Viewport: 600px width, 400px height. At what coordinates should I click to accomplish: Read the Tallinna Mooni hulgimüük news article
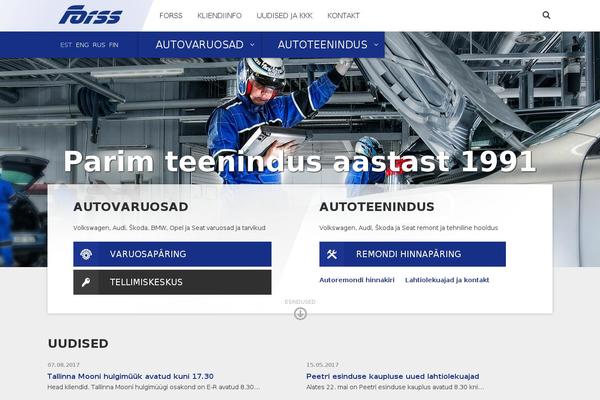(130, 376)
